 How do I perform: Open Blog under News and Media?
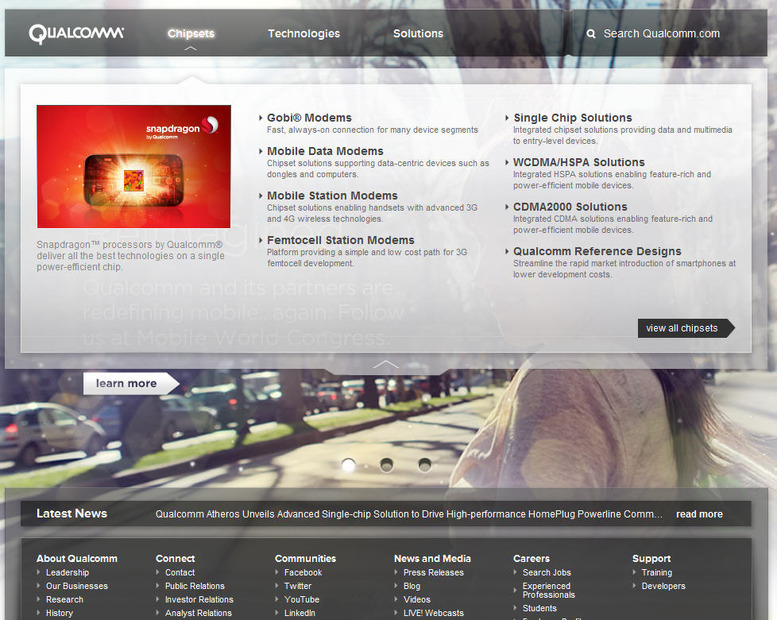pos(412,586)
